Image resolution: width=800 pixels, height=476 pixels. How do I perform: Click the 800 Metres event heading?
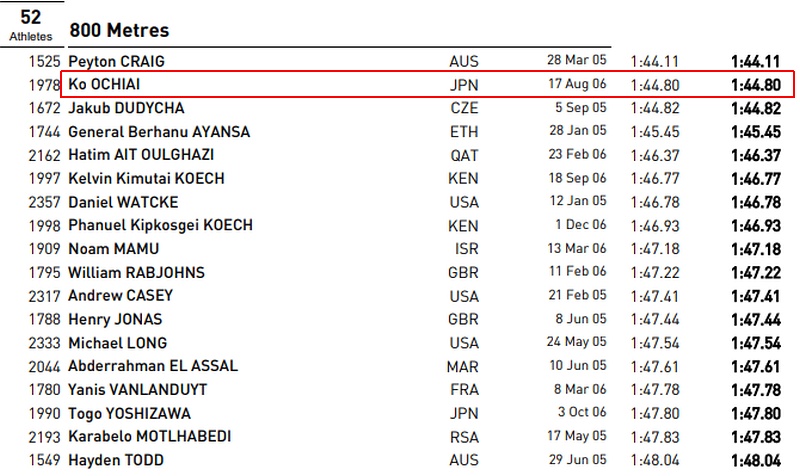tap(119, 31)
